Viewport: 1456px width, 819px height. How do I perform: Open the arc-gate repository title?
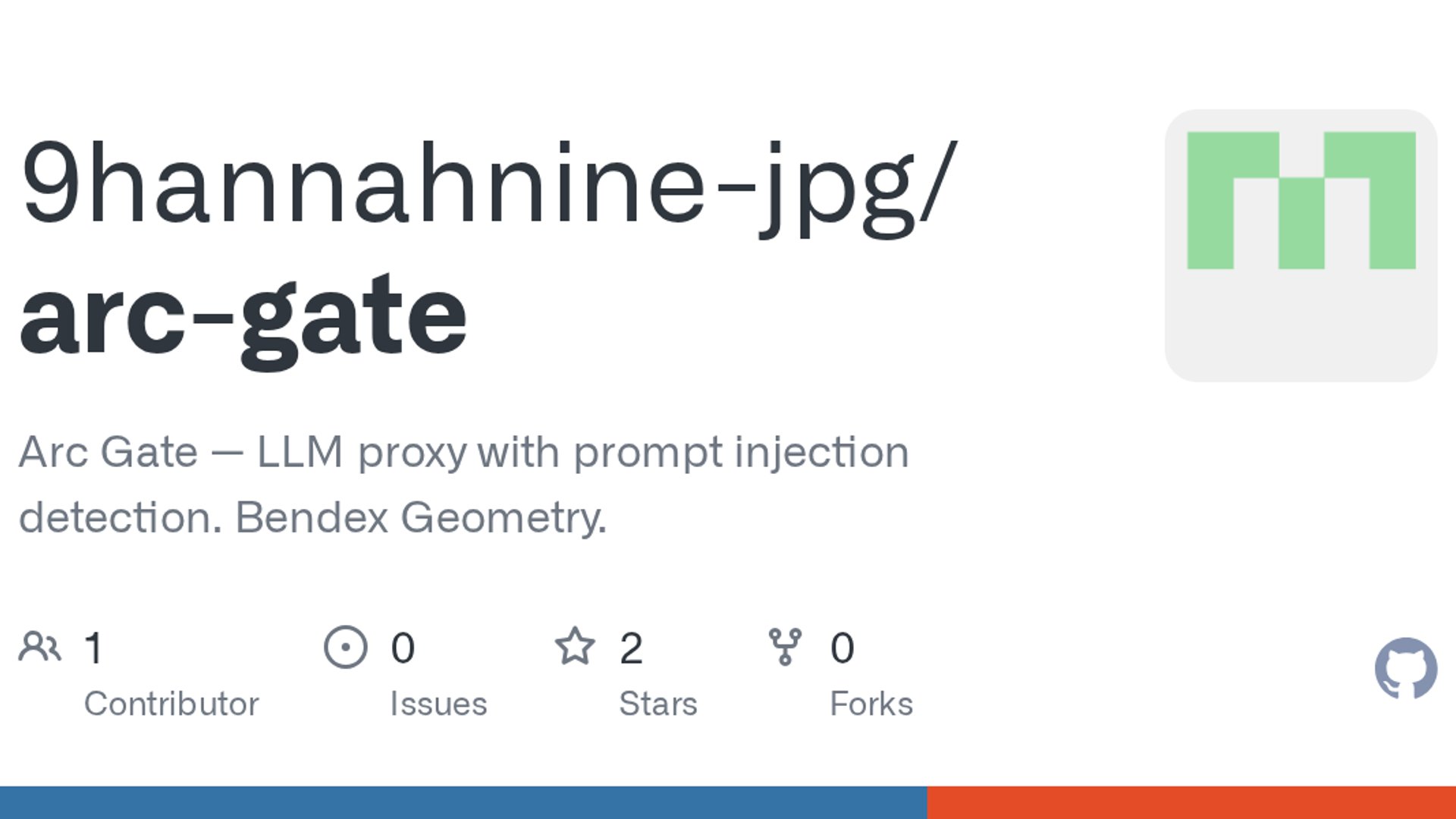(x=243, y=315)
